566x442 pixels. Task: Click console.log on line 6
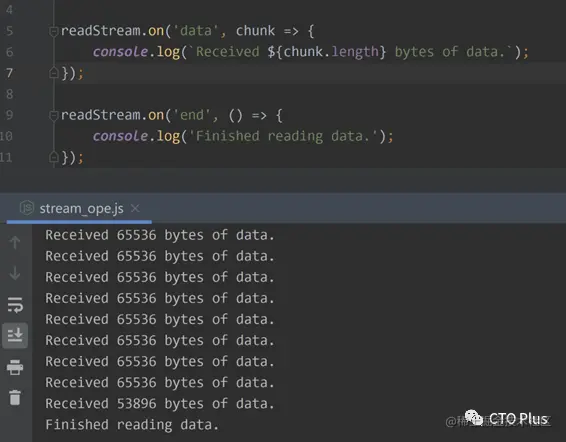136,52
